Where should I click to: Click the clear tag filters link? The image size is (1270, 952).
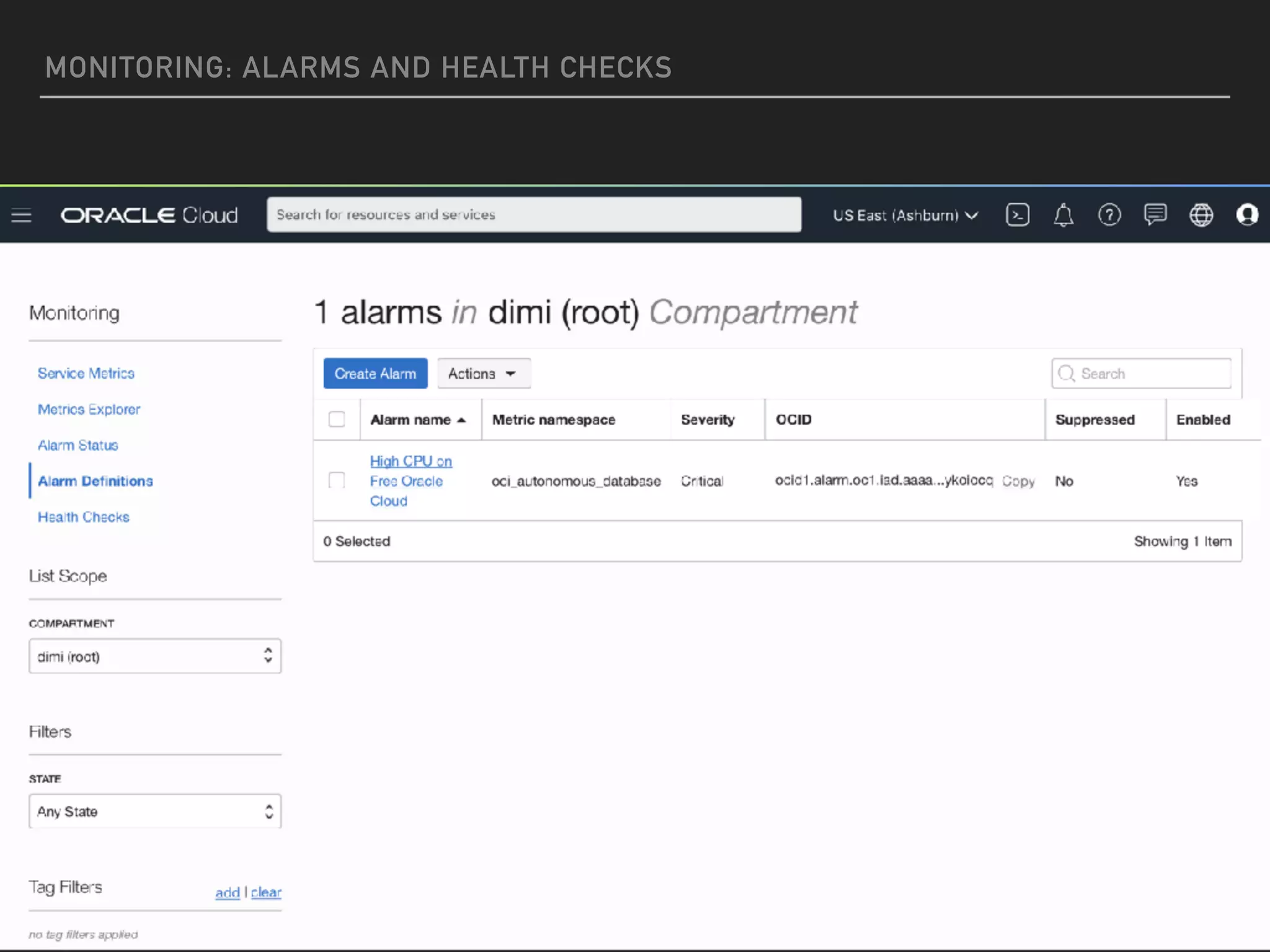click(266, 892)
